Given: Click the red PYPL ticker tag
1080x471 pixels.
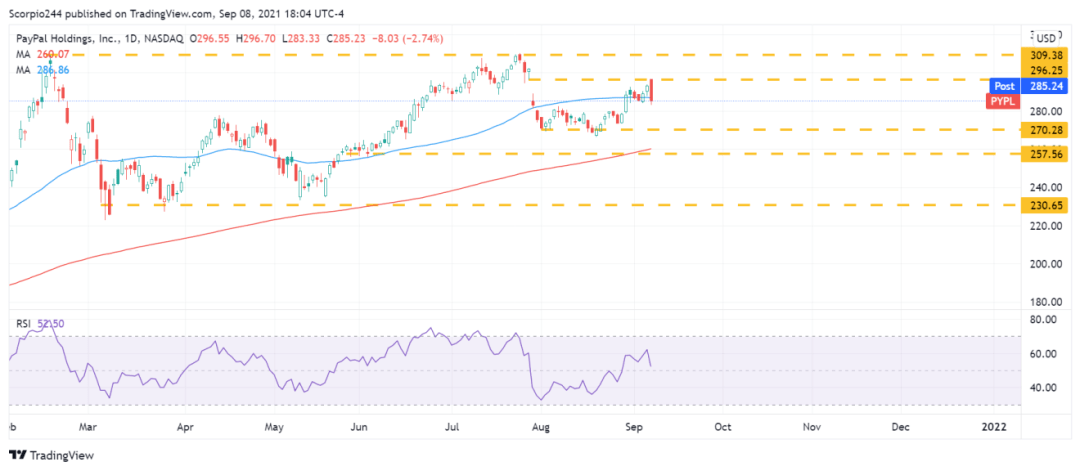Looking at the screenshot, I should 1002,101.
